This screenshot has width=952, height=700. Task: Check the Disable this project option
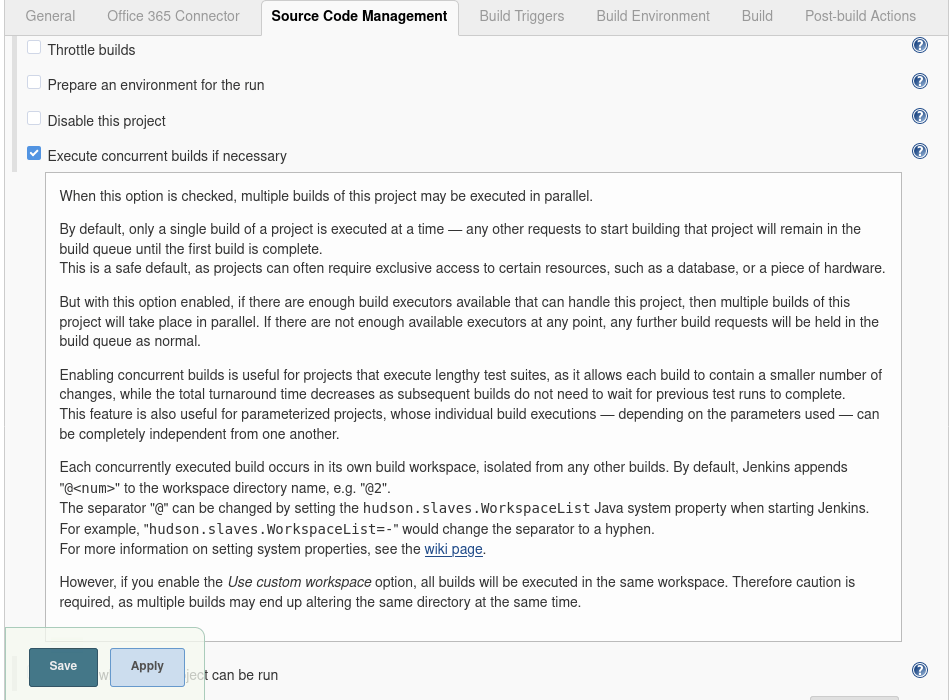point(33,116)
